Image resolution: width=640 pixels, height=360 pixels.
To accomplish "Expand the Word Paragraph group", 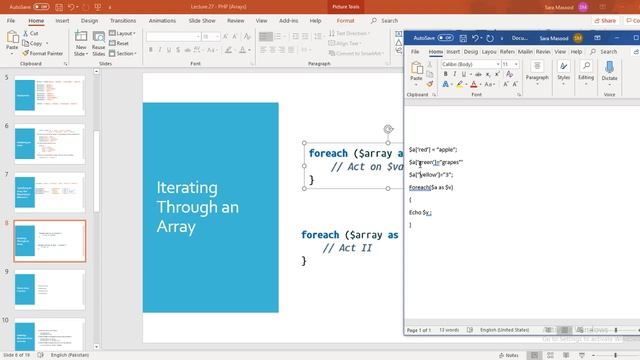I will click(x=537, y=73).
